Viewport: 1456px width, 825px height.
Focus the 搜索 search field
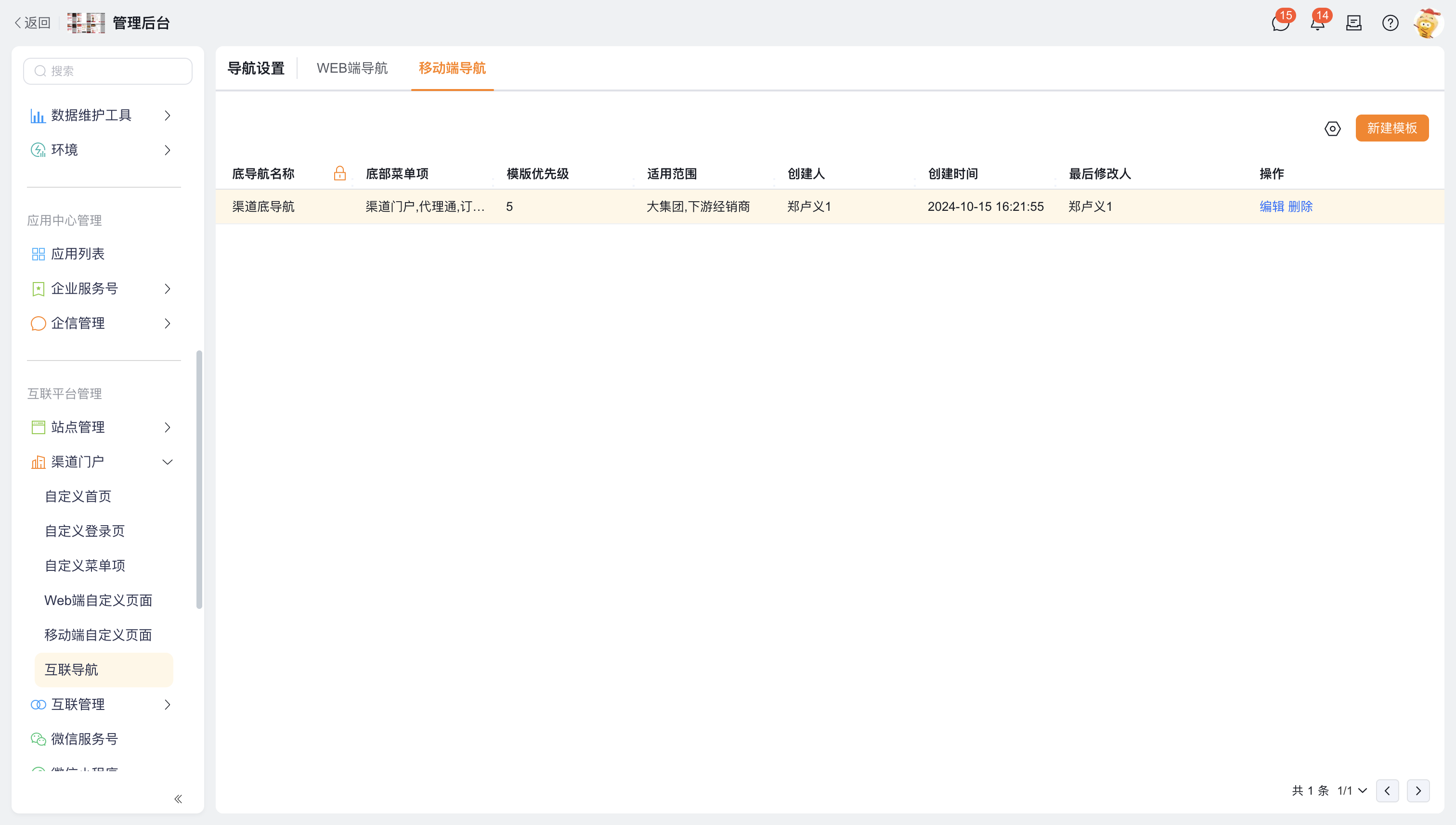point(108,71)
